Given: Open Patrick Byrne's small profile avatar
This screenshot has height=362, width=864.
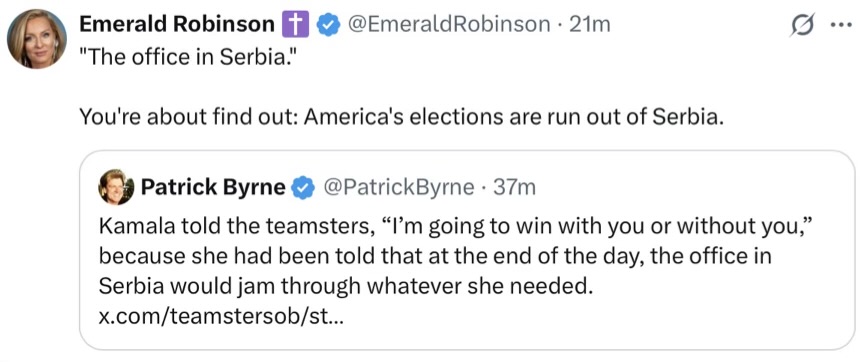Looking at the screenshot, I should (x=116, y=187).
